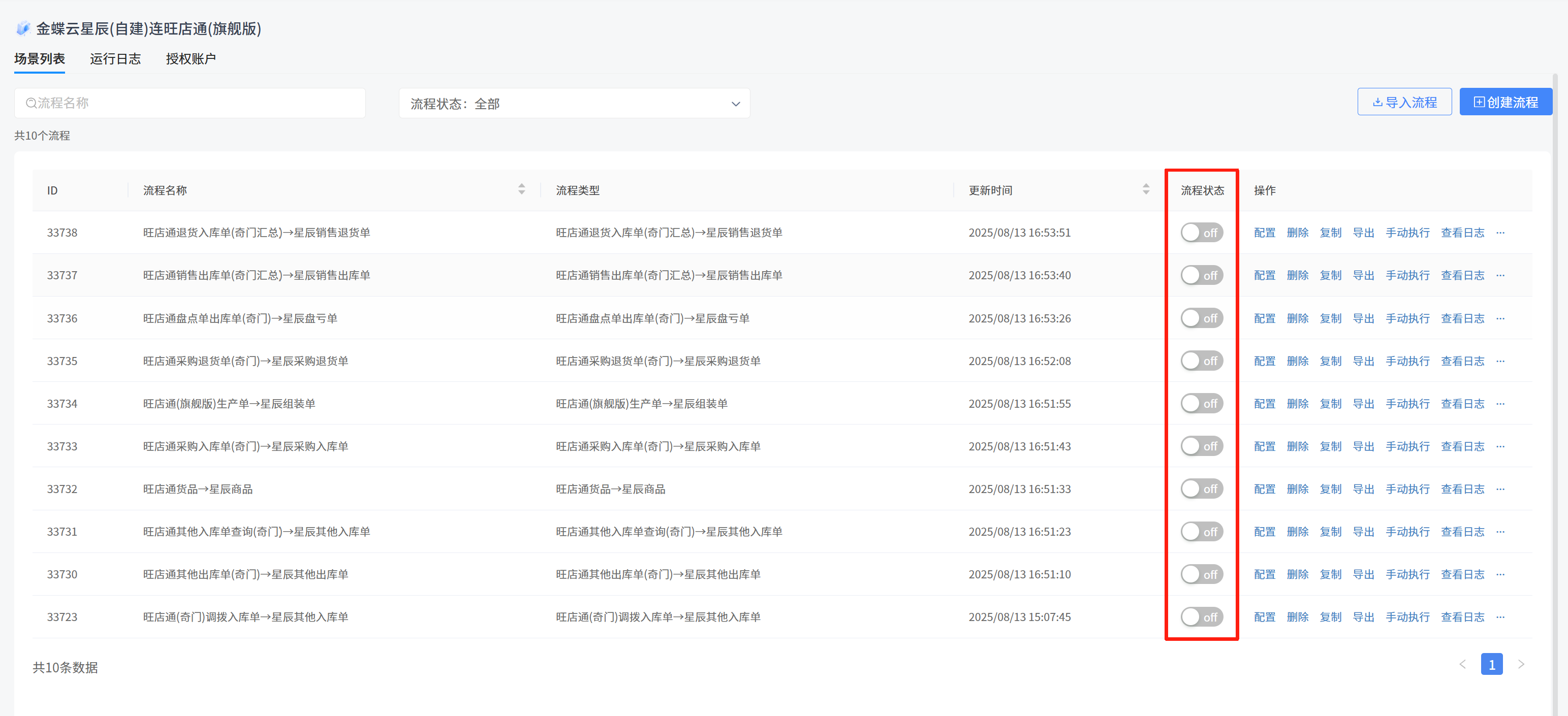Click the app logo icon beside title
This screenshot has width=1568, height=716.
[x=23, y=28]
